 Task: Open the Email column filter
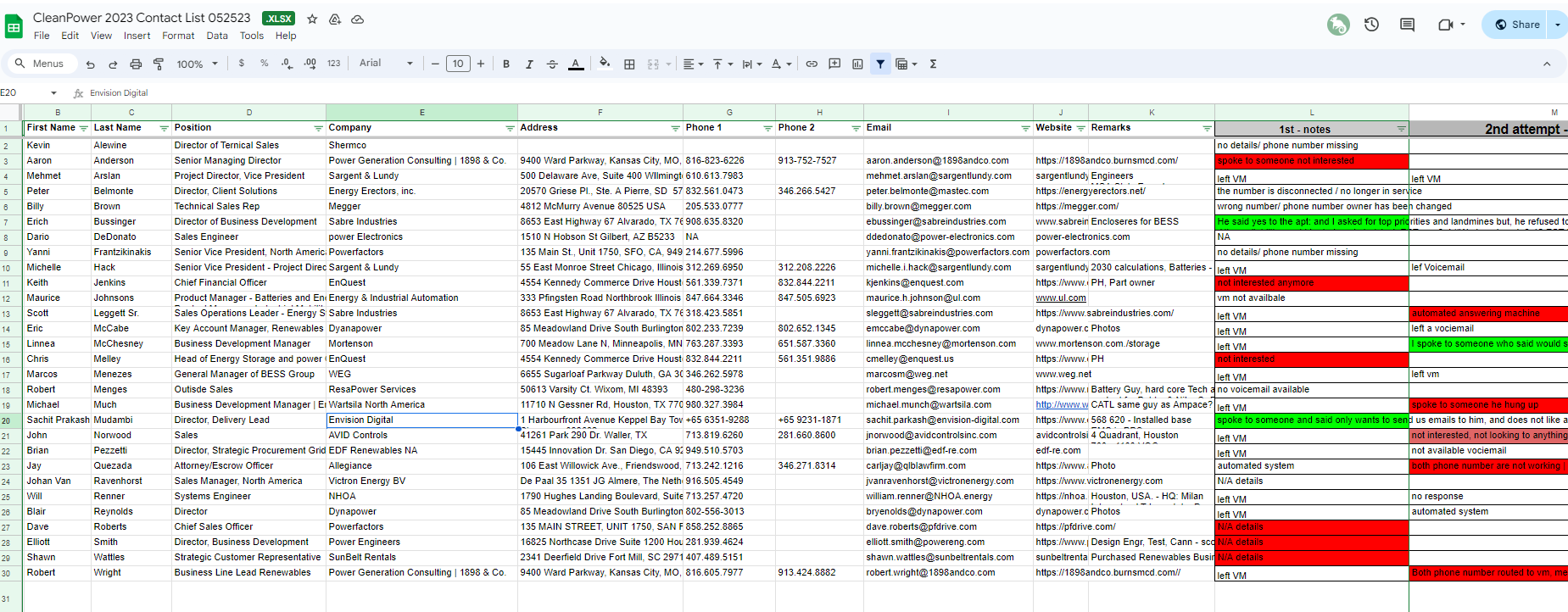[1025, 129]
